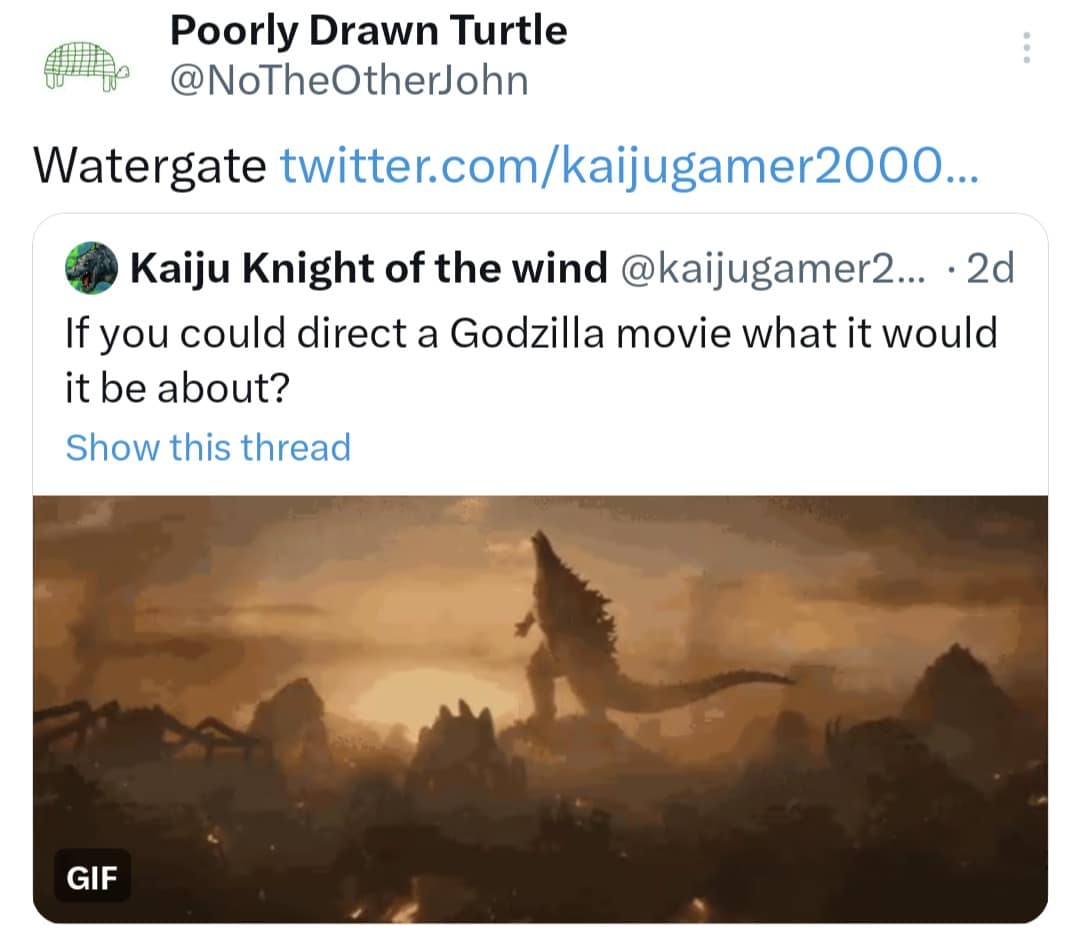Play the Godzilla GIF
1080x942 pixels.
540,709
